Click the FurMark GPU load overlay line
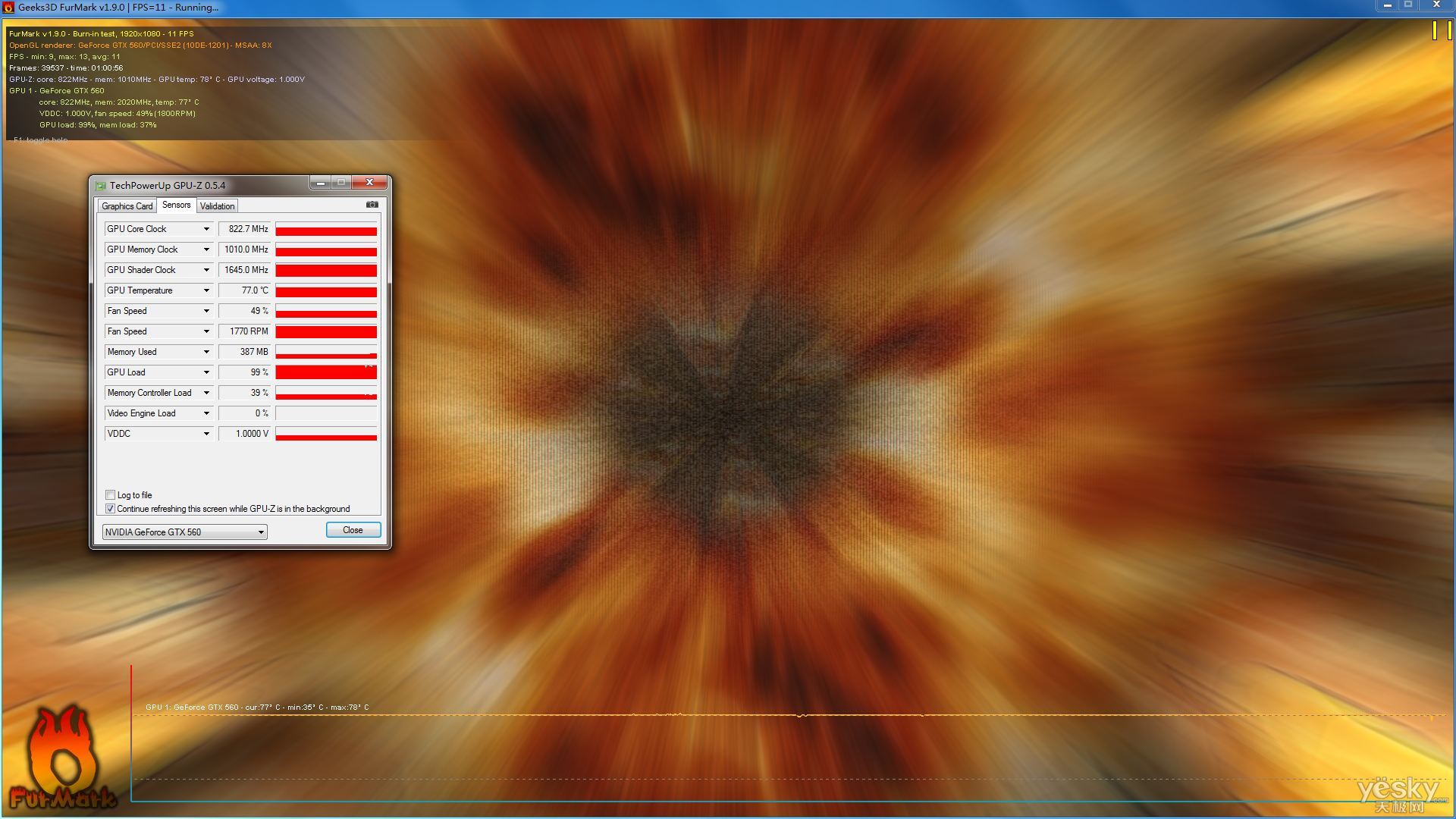The height and width of the screenshot is (819, 1456). pyautogui.click(x=98, y=125)
